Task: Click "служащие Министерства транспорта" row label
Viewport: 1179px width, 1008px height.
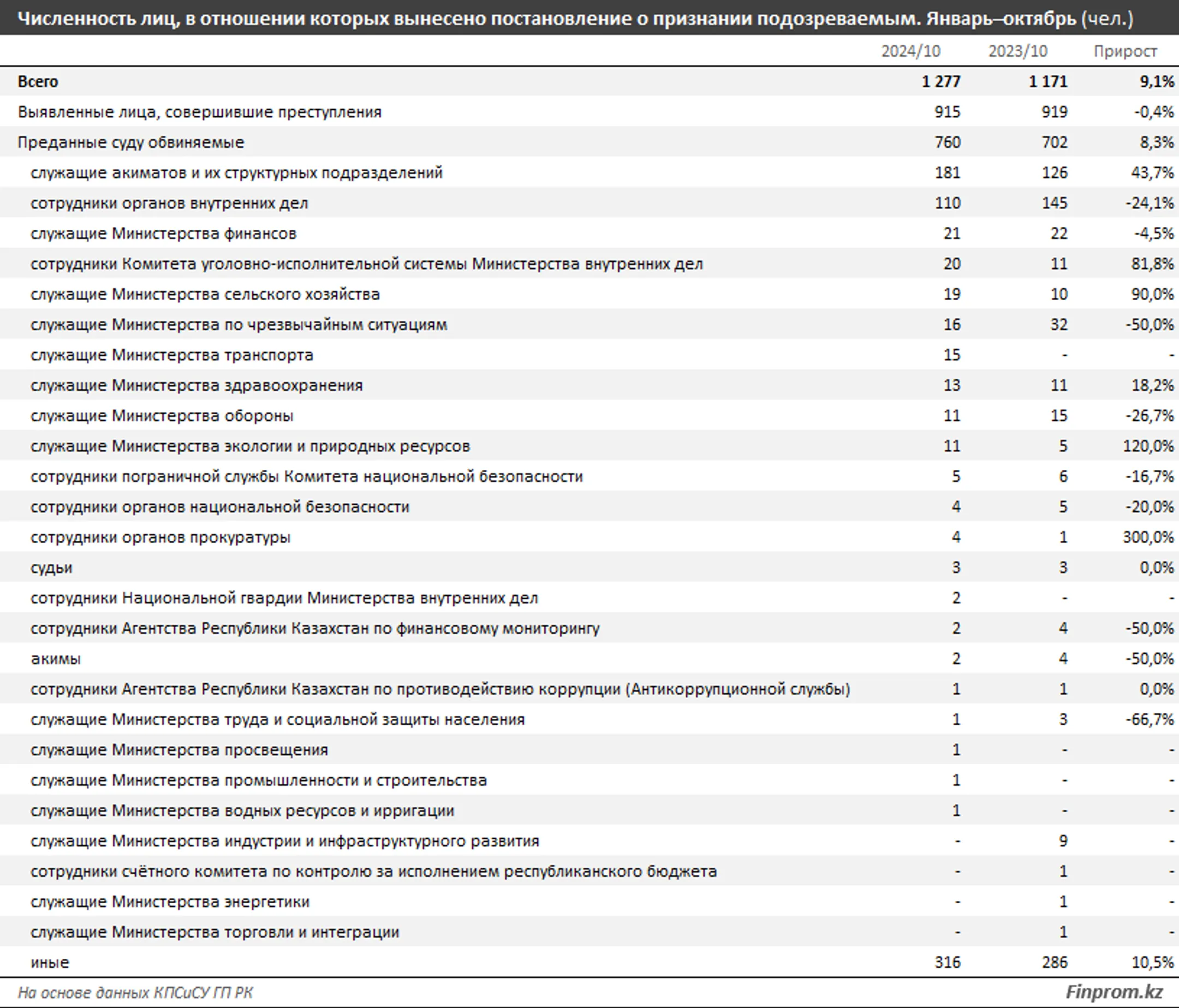Action: click(172, 355)
